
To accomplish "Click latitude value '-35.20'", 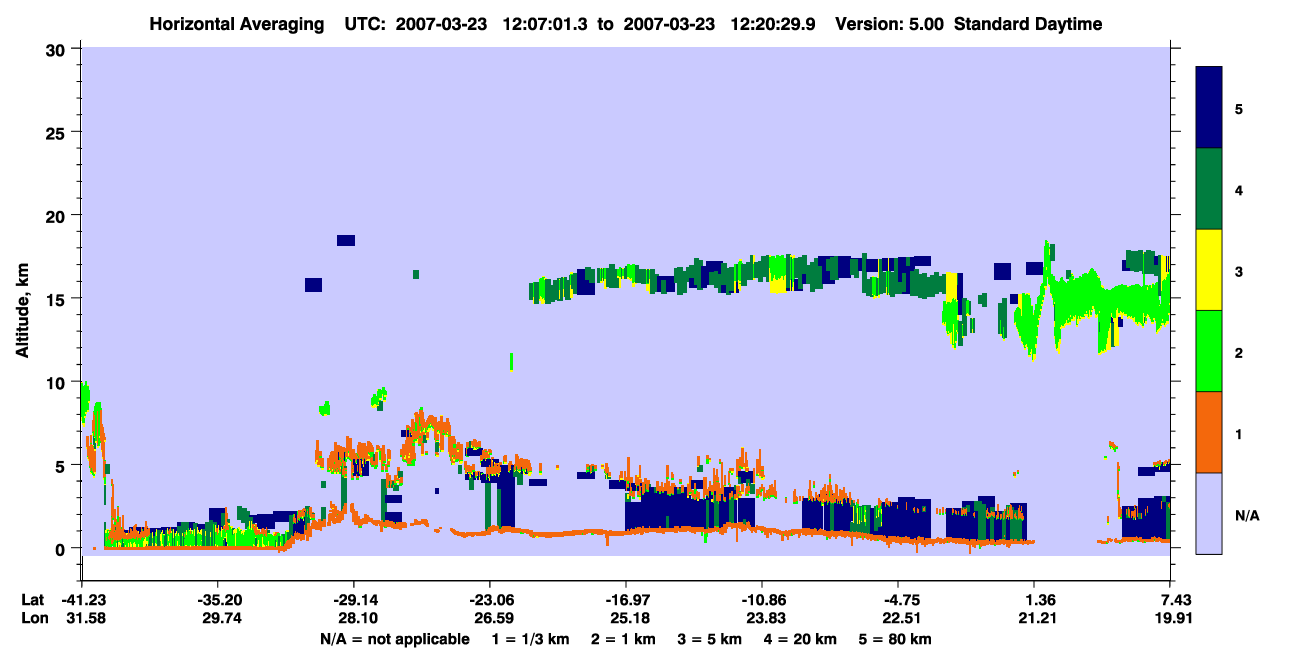I will point(218,601).
